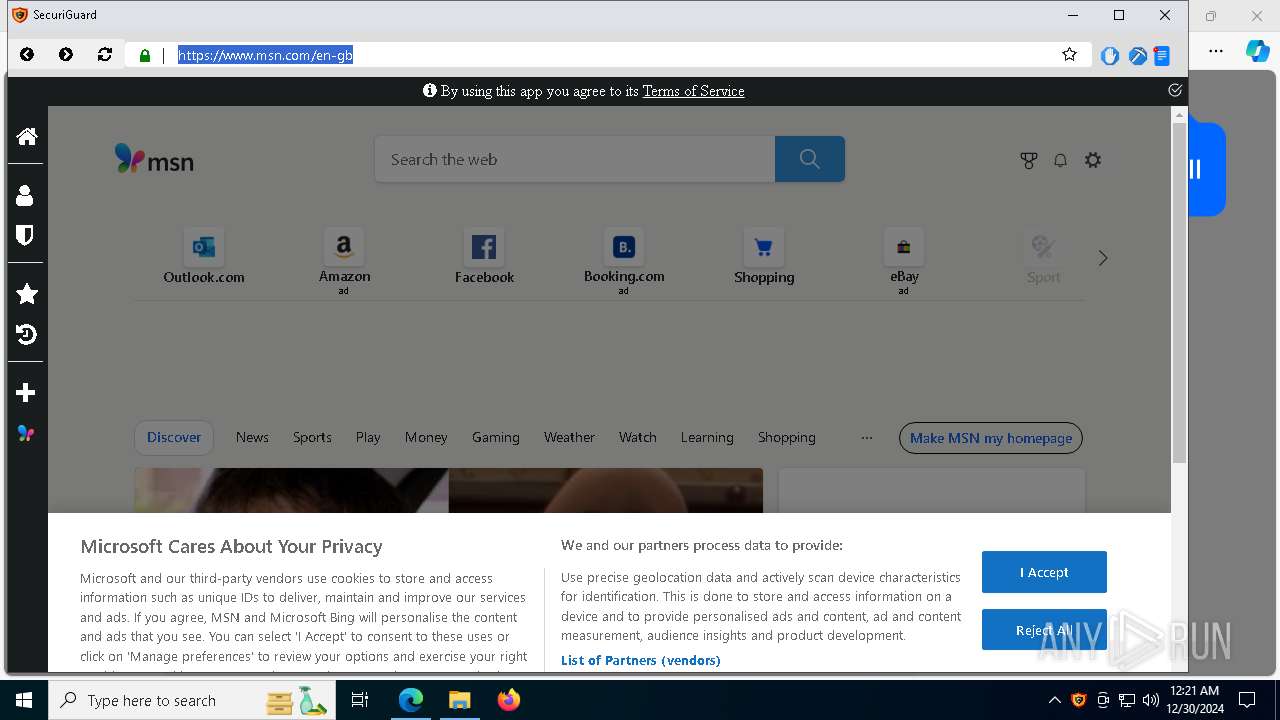This screenshot has width=1280, height=720.
Task: Select the Weather tab
Action: pos(569,438)
